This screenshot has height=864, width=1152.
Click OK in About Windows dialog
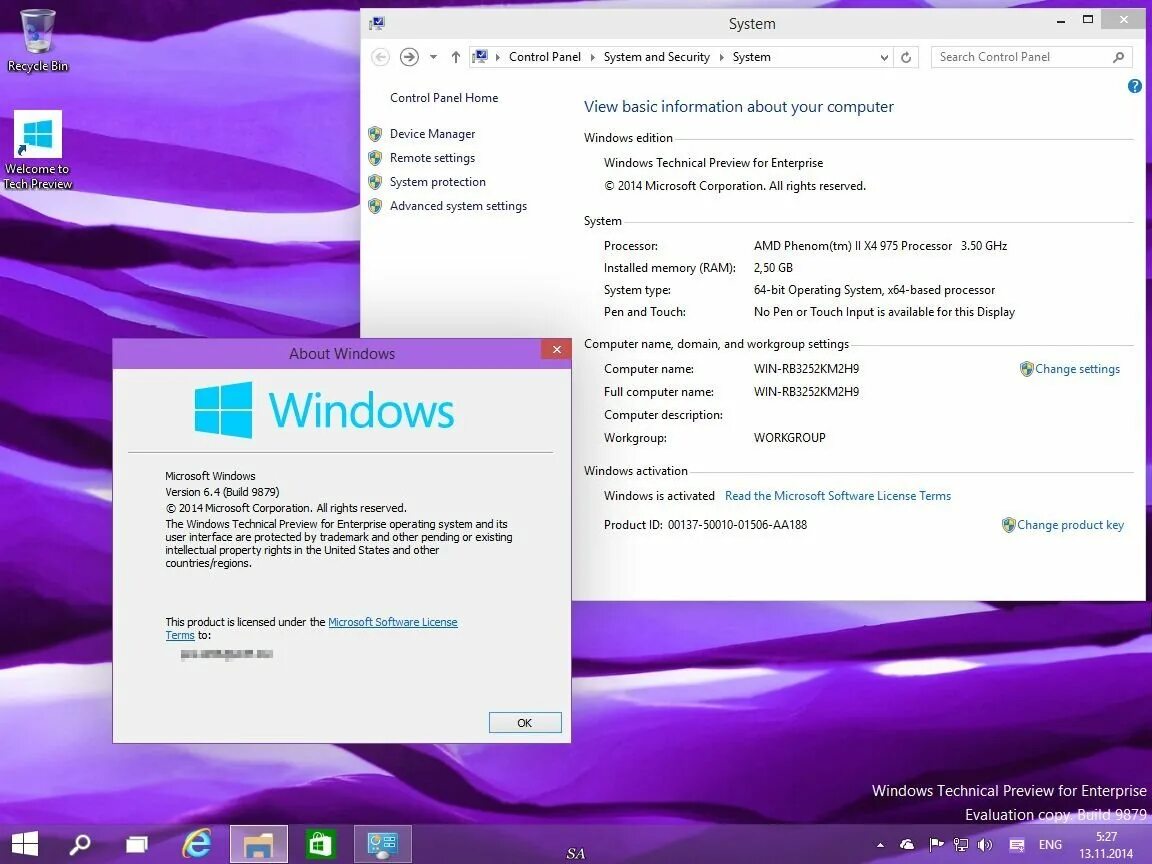pyautogui.click(x=525, y=723)
